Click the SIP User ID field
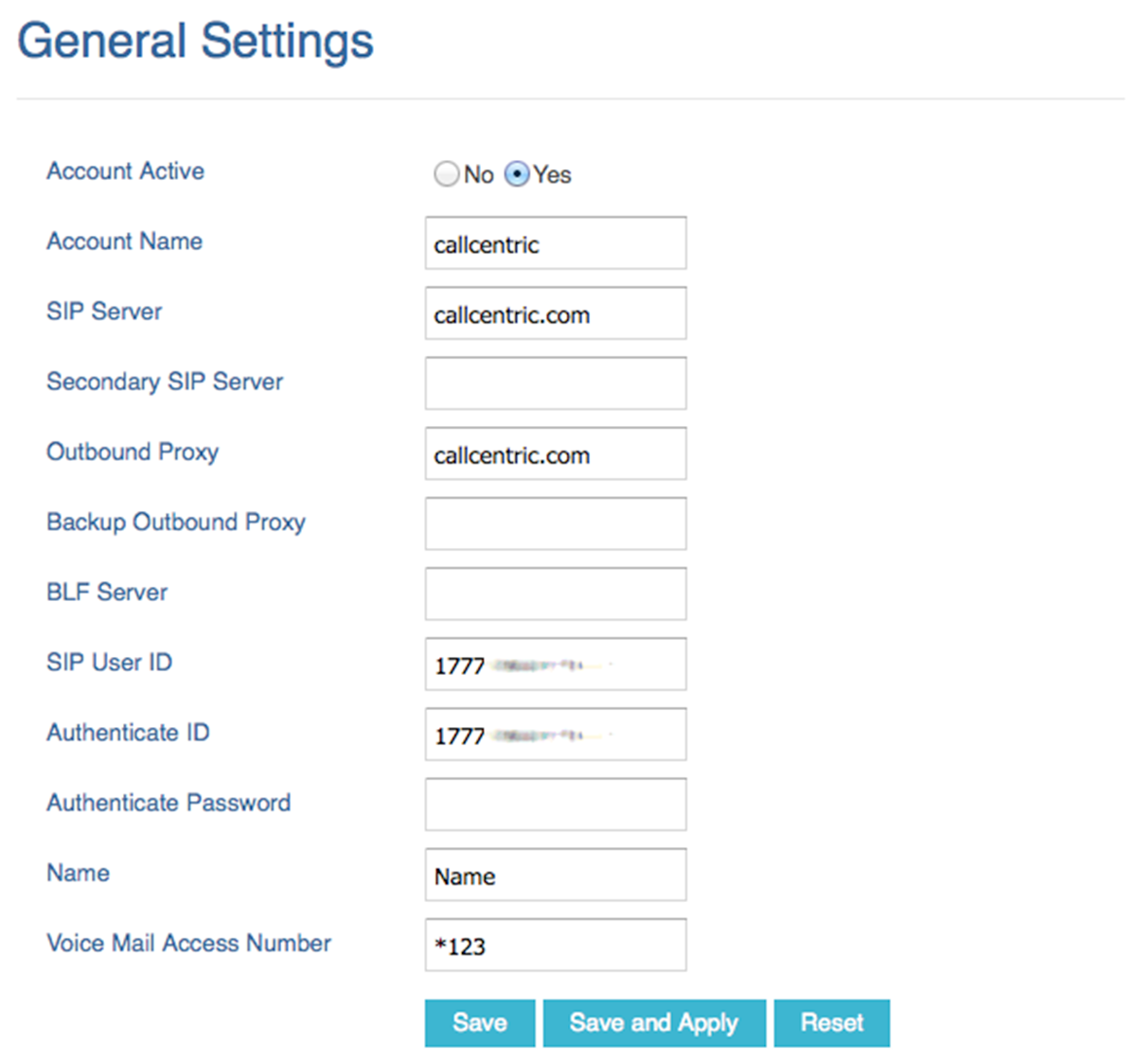This screenshot has height=1064, width=1136. [556, 664]
